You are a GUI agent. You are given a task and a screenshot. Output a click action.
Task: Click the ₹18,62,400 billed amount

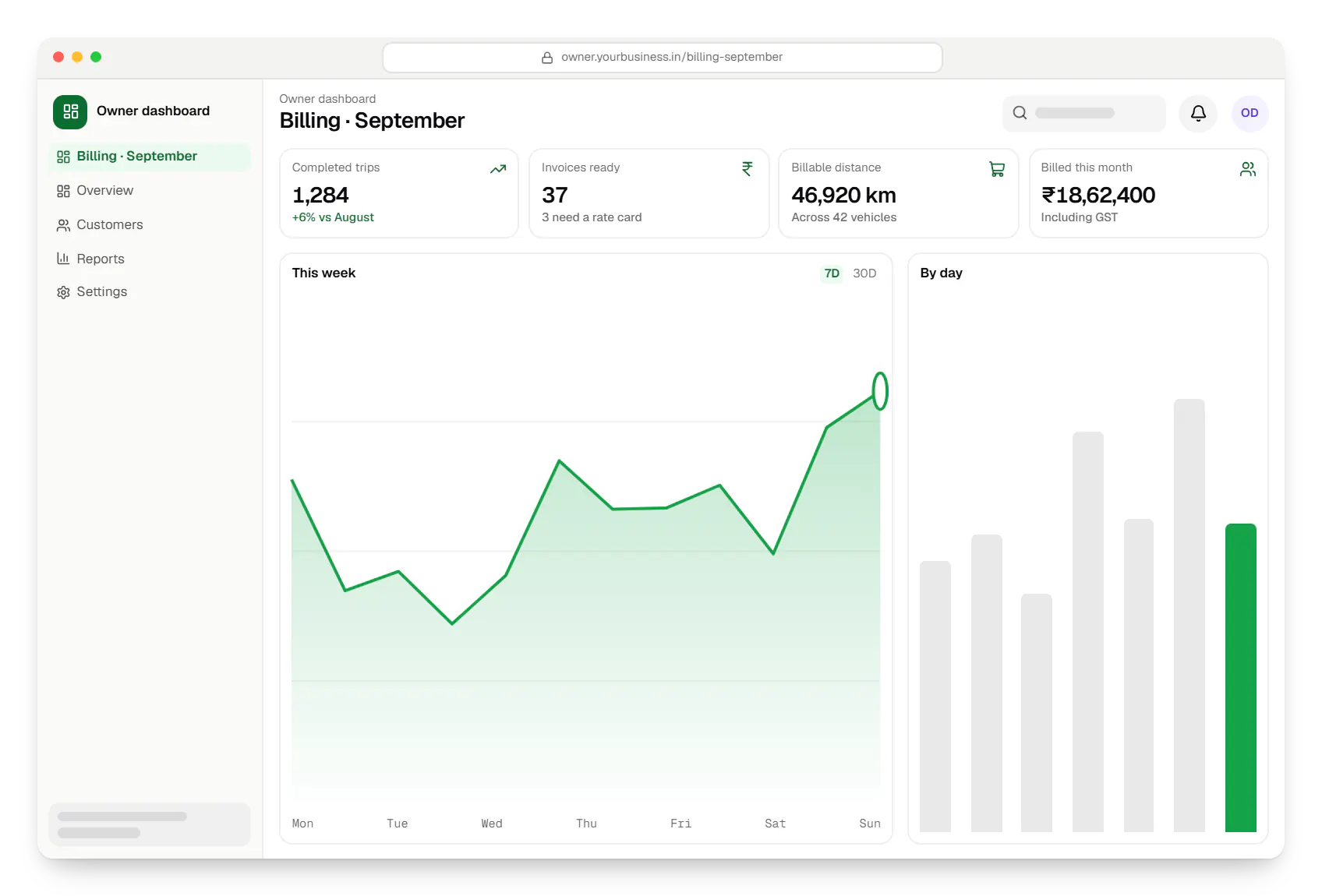(1098, 195)
